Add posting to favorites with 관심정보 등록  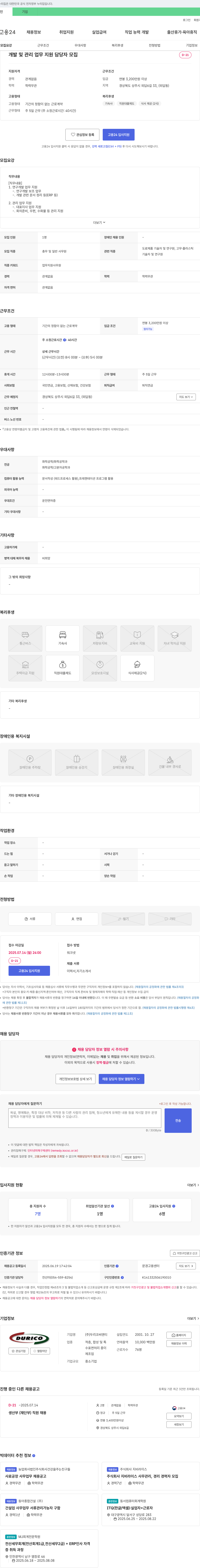point(83,134)
